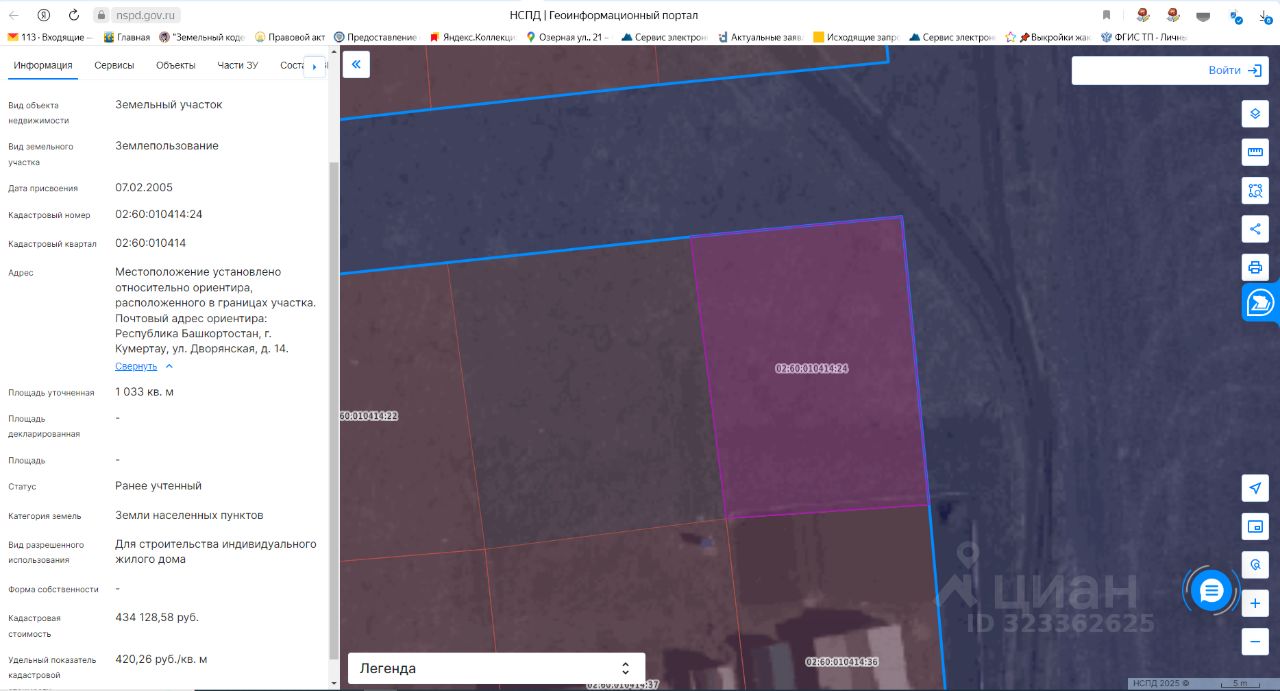Open the Выкройки bookmark

[x=1048, y=37]
